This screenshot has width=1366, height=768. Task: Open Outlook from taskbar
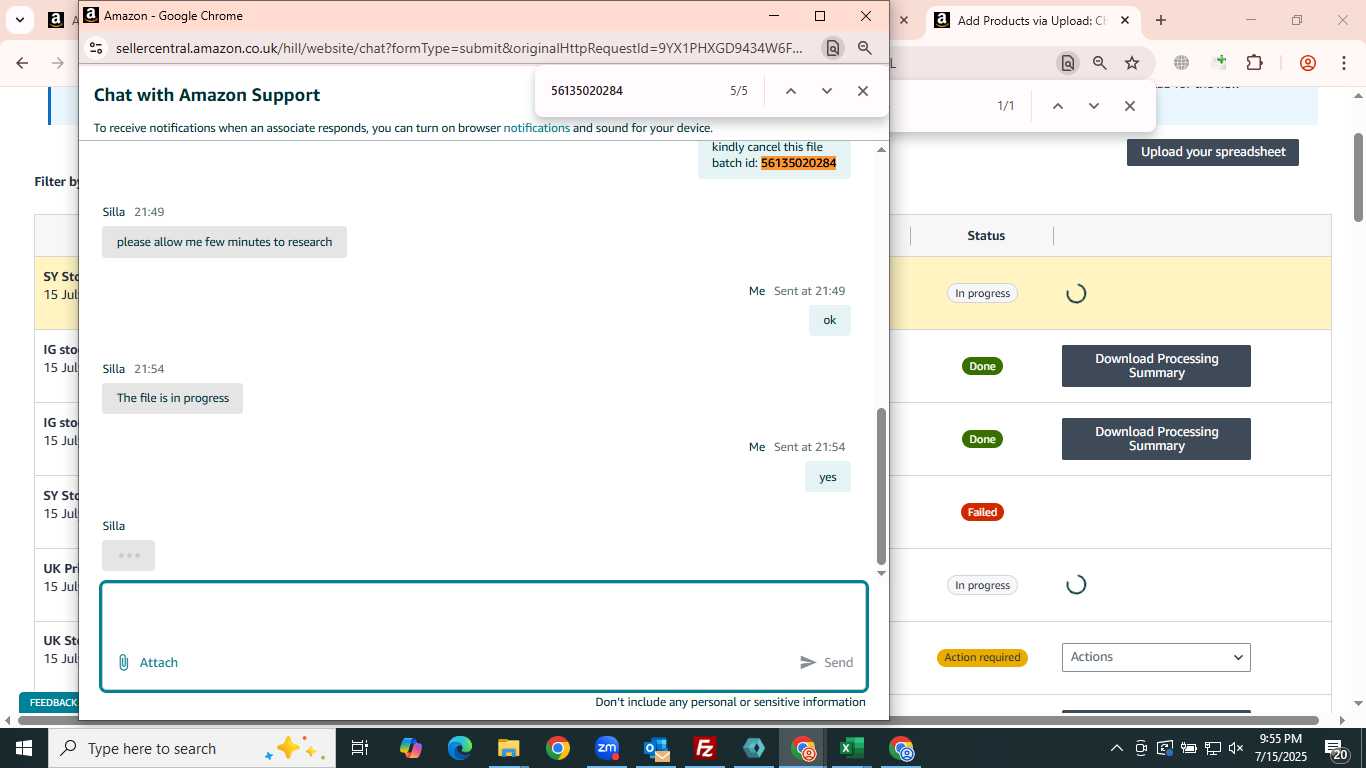tap(656, 748)
